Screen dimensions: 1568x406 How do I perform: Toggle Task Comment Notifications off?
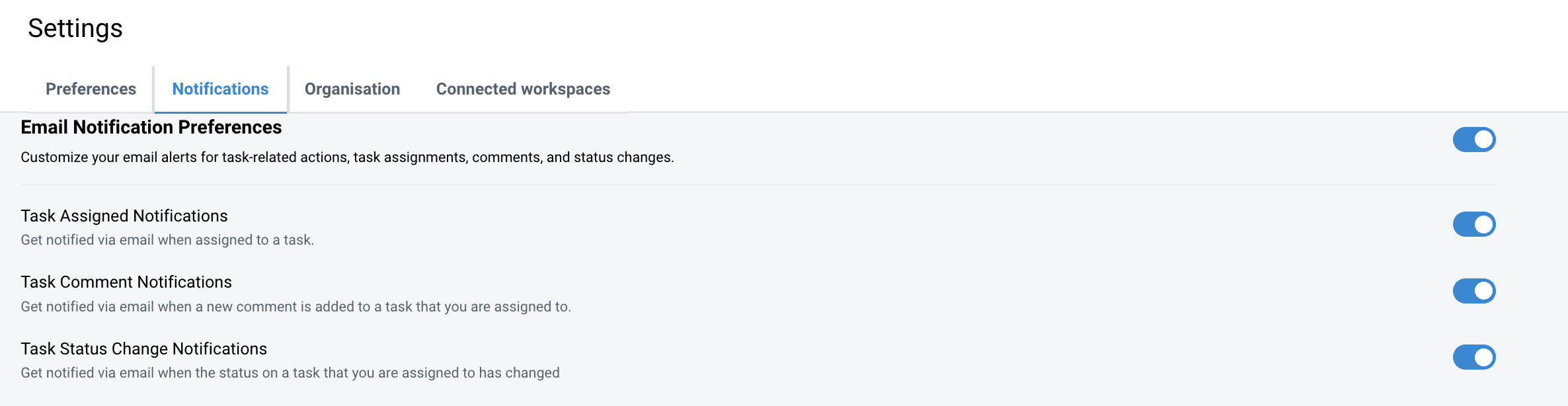click(x=1473, y=291)
